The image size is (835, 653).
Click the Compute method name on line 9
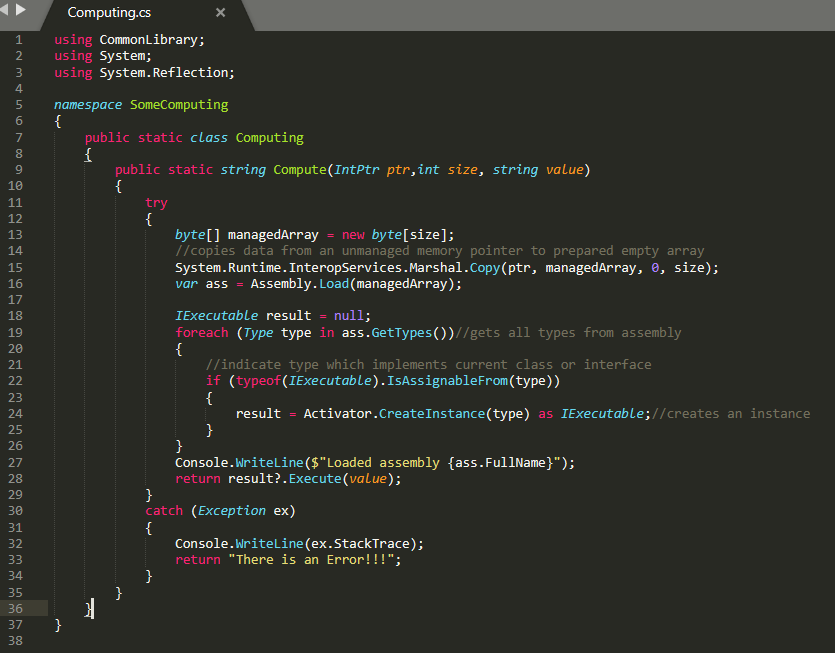click(x=300, y=170)
